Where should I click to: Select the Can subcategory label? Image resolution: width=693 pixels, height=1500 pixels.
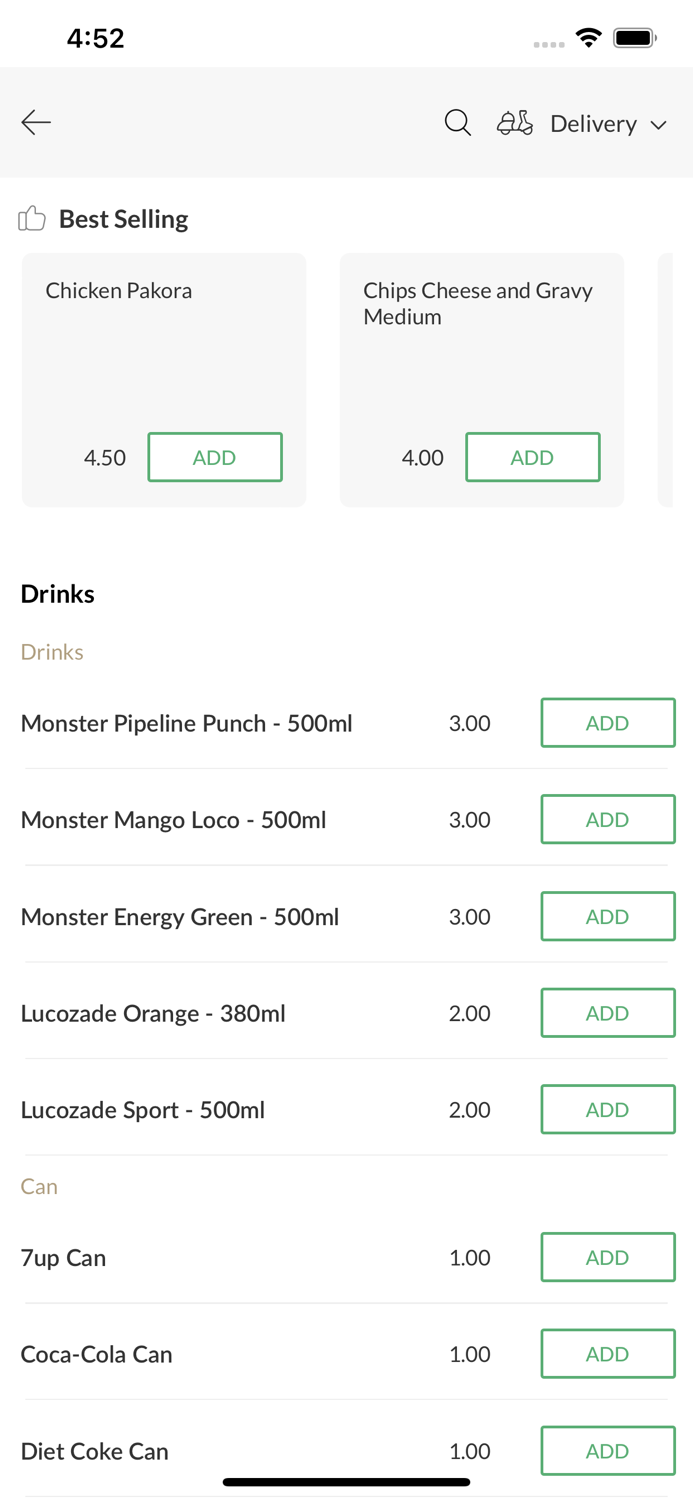point(39,1186)
